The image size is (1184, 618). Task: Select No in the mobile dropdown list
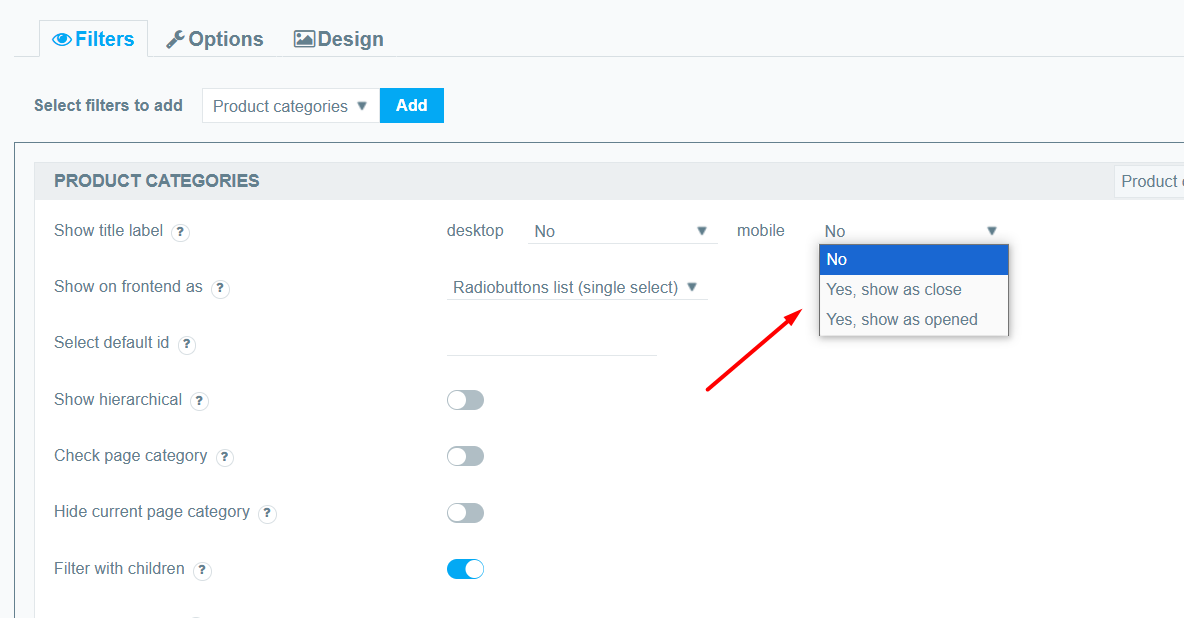tap(914, 259)
